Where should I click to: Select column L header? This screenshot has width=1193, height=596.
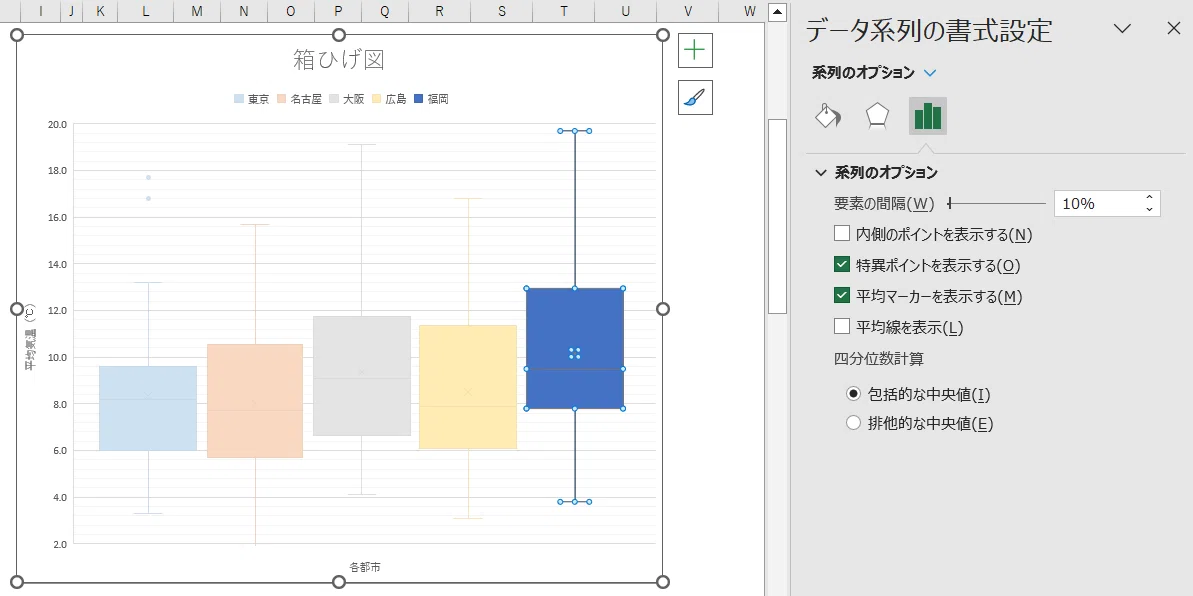pyautogui.click(x=145, y=11)
